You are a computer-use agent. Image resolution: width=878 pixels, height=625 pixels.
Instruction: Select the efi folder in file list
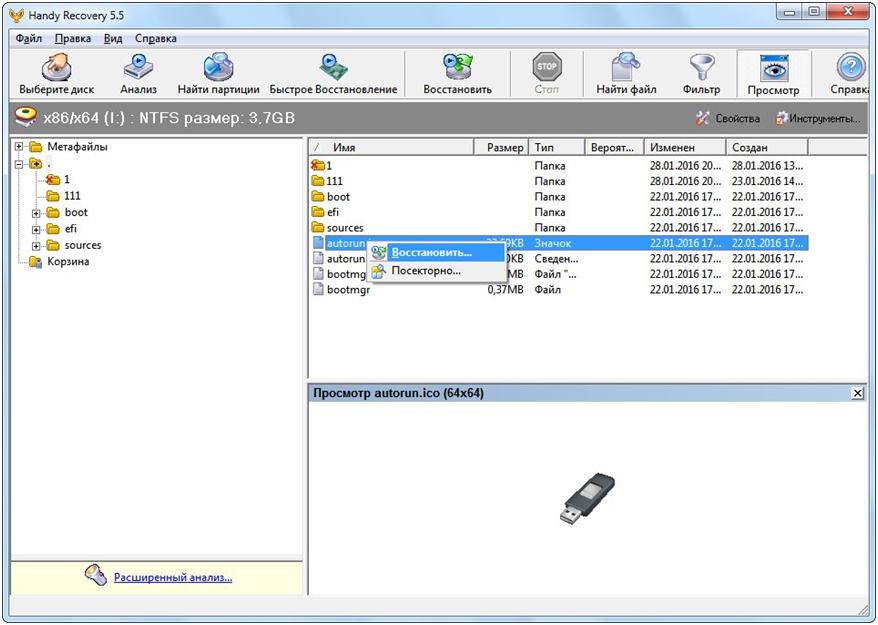(559, 212)
